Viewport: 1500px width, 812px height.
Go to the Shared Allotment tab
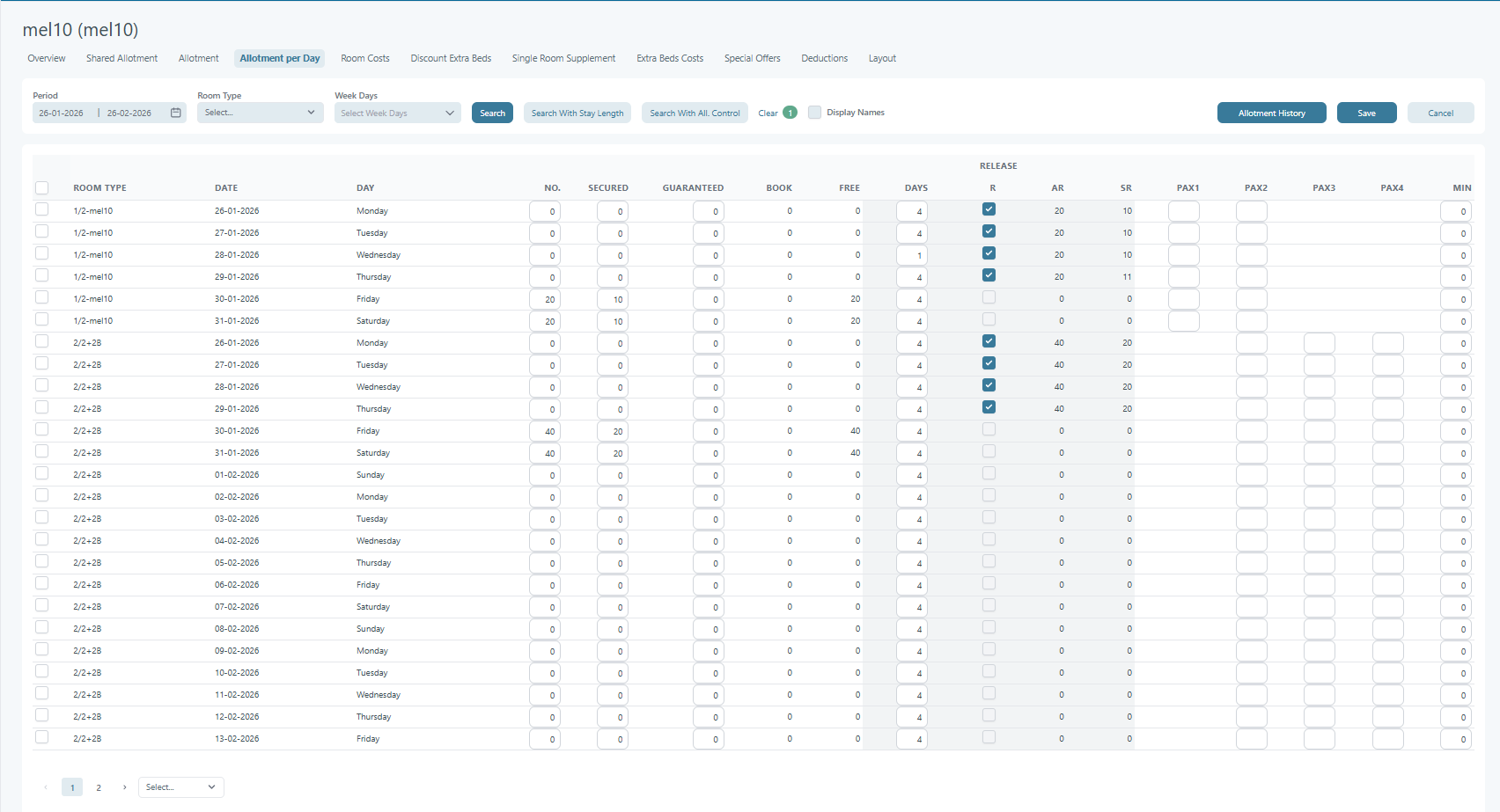(x=121, y=58)
